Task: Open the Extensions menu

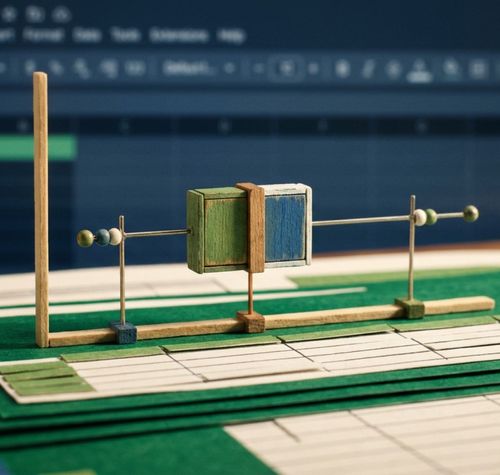Action: [179, 35]
